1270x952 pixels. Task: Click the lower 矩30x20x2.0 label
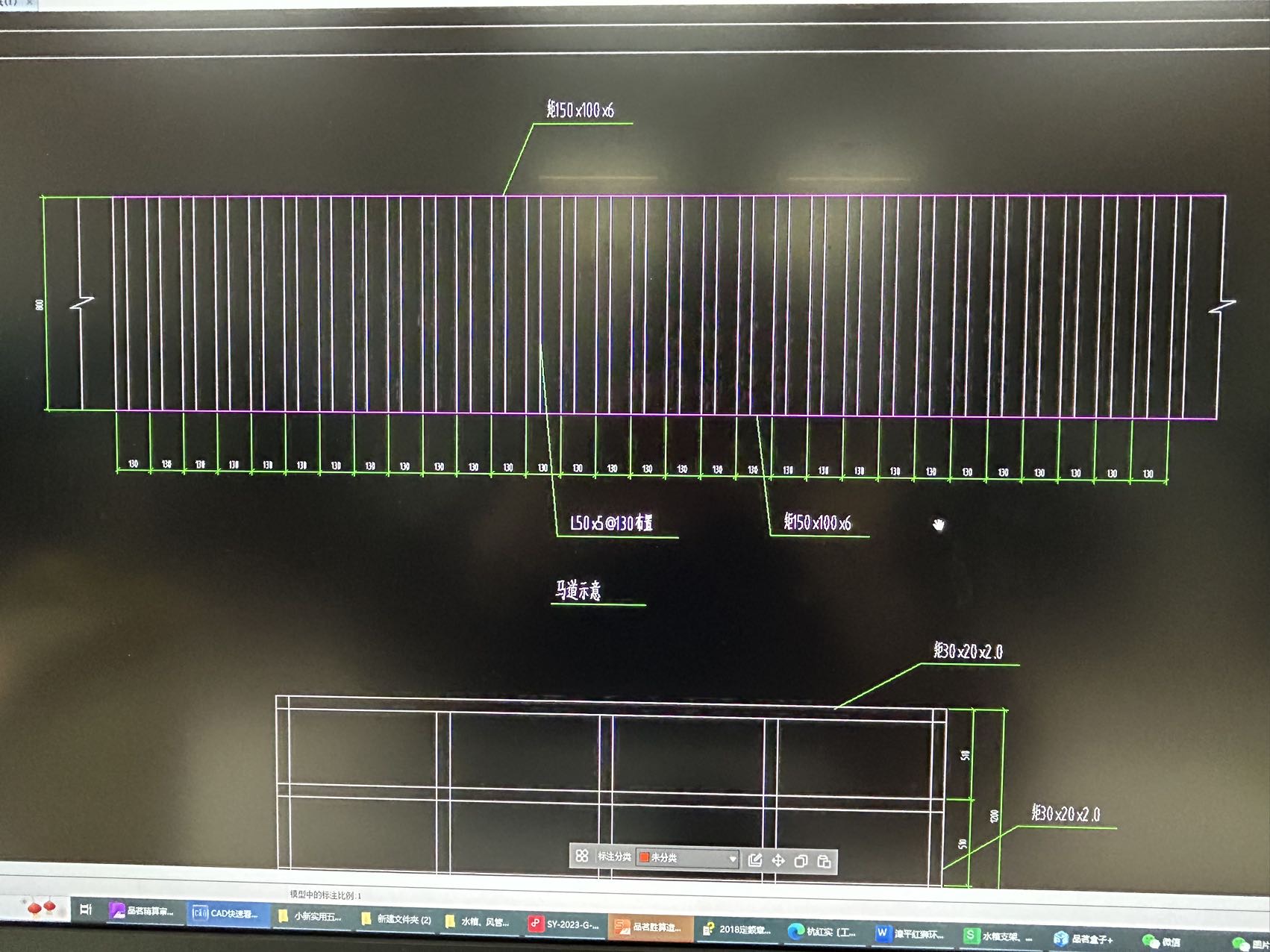(1066, 813)
